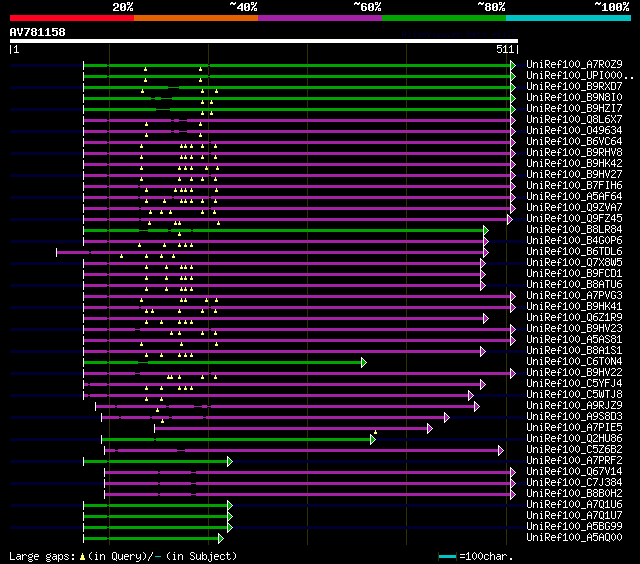Open hit UniRef100_UPI000..
The image size is (640, 564).
click(x=580, y=75)
